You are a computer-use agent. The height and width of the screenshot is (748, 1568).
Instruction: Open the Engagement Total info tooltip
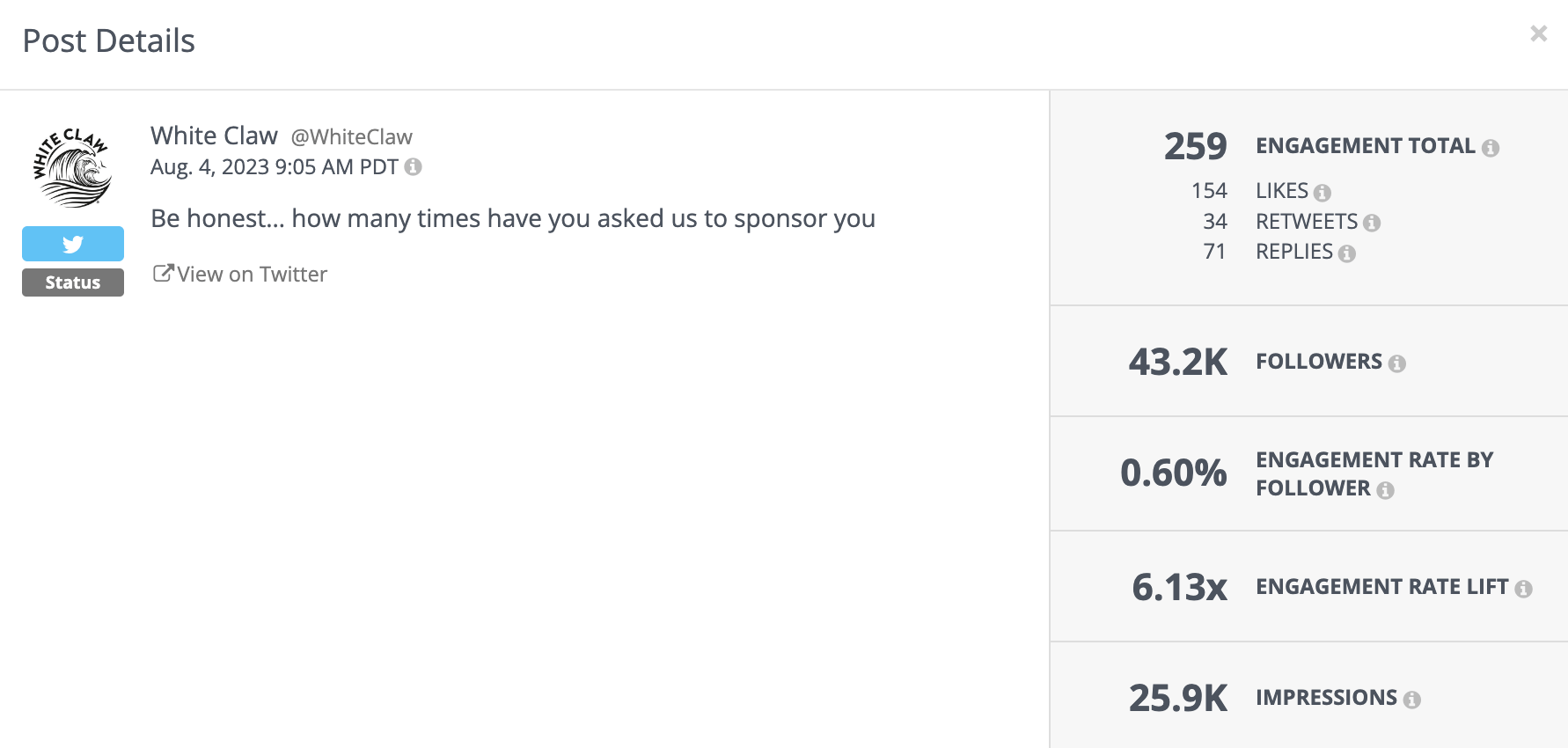tap(1491, 148)
